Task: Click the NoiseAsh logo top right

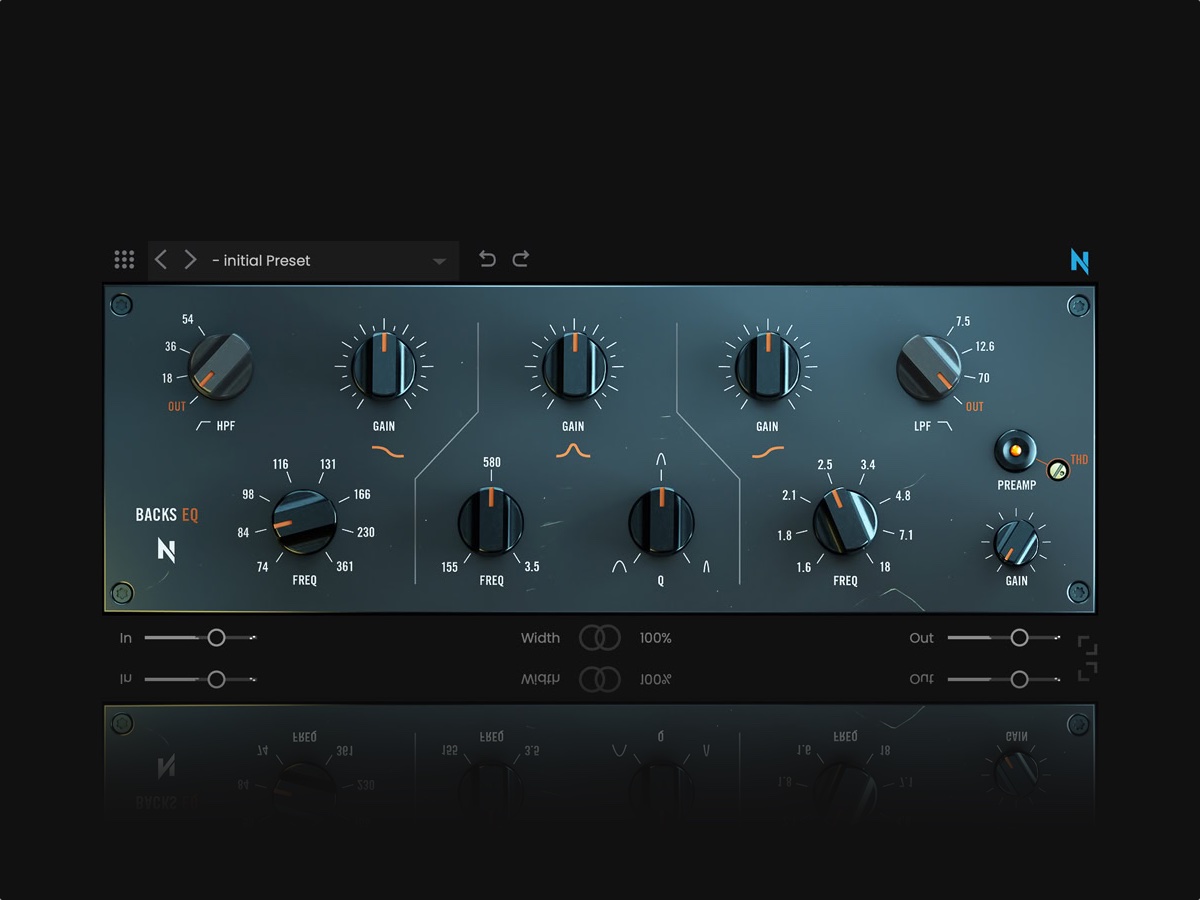Action: [x=1078, y=260]
